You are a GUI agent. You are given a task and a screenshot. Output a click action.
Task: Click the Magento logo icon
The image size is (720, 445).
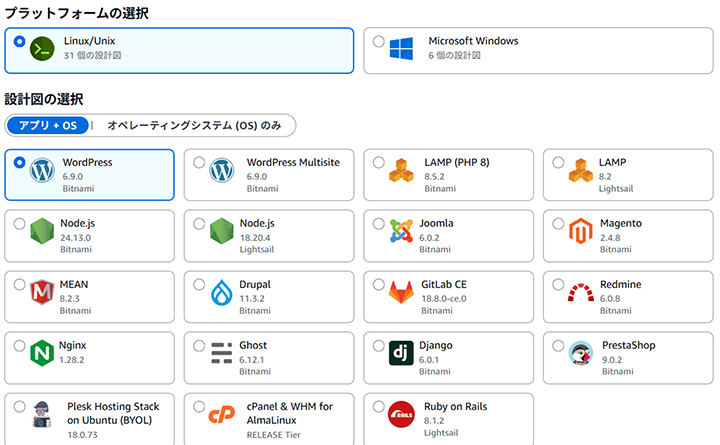[581, 232]
